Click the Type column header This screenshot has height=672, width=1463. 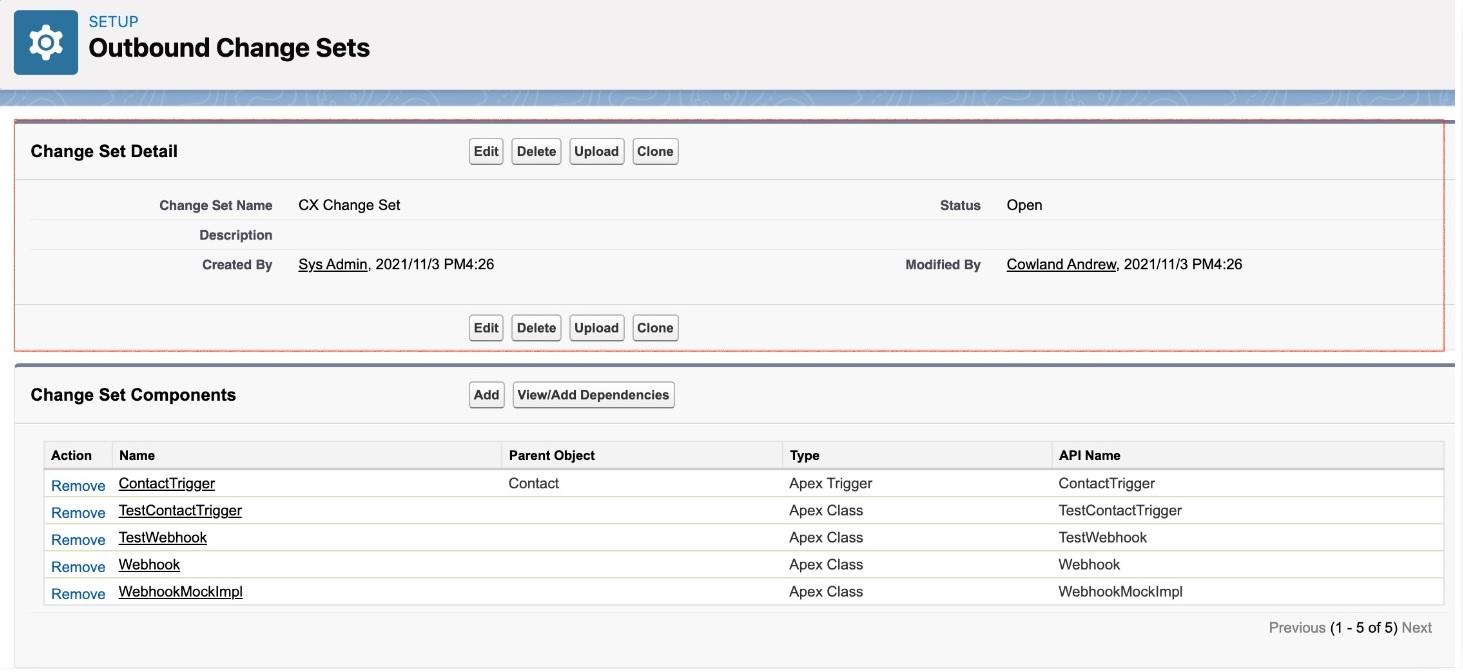[804, 455]
